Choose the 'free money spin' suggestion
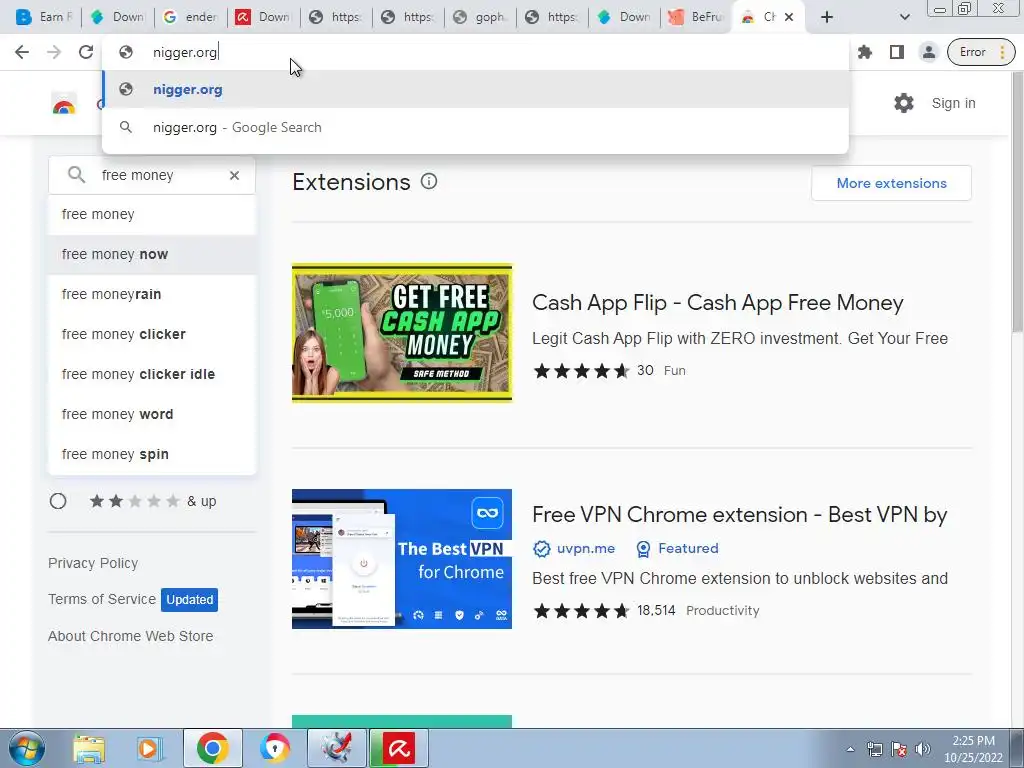This screenshot has height=768, width=1024. pyautogui.click(x=152, y=454)
